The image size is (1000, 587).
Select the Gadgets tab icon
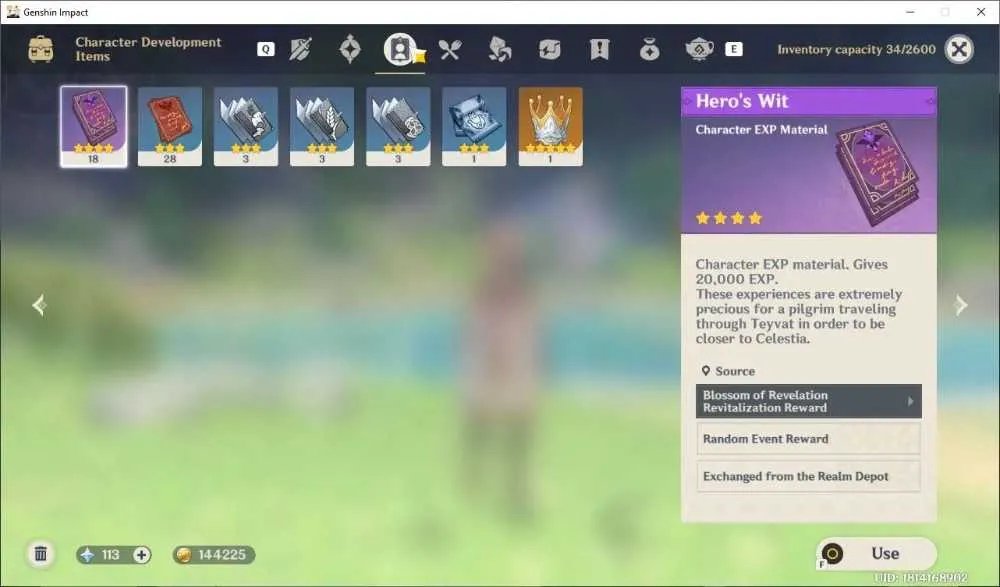coord(549,49)
